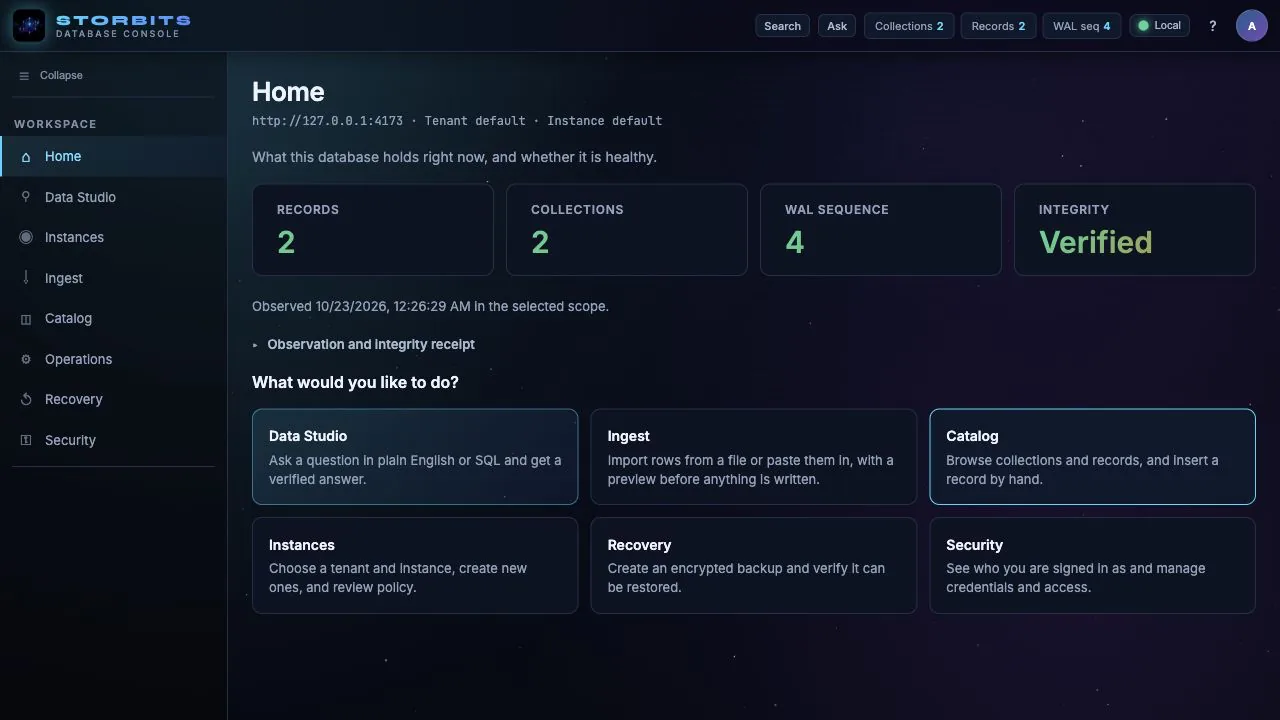Open the Instances card

(415, 565)
